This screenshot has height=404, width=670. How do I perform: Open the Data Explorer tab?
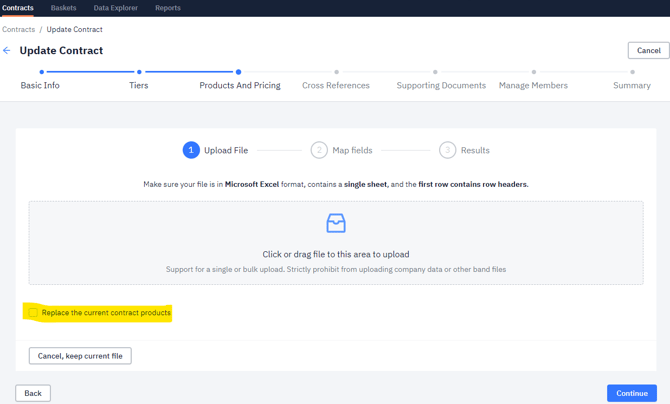116,8
